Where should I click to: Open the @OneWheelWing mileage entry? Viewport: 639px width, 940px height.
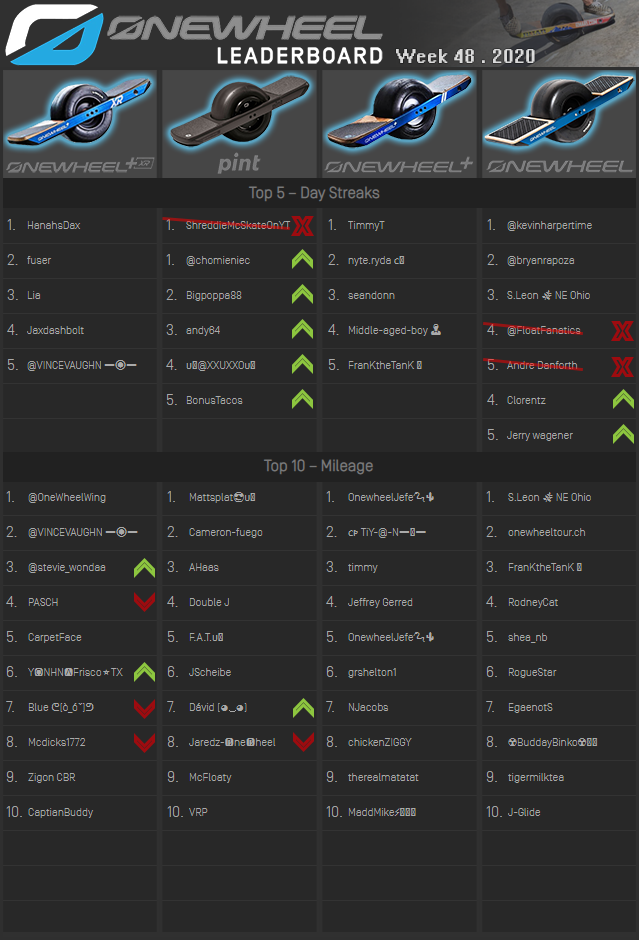click(x=66, y=498)
